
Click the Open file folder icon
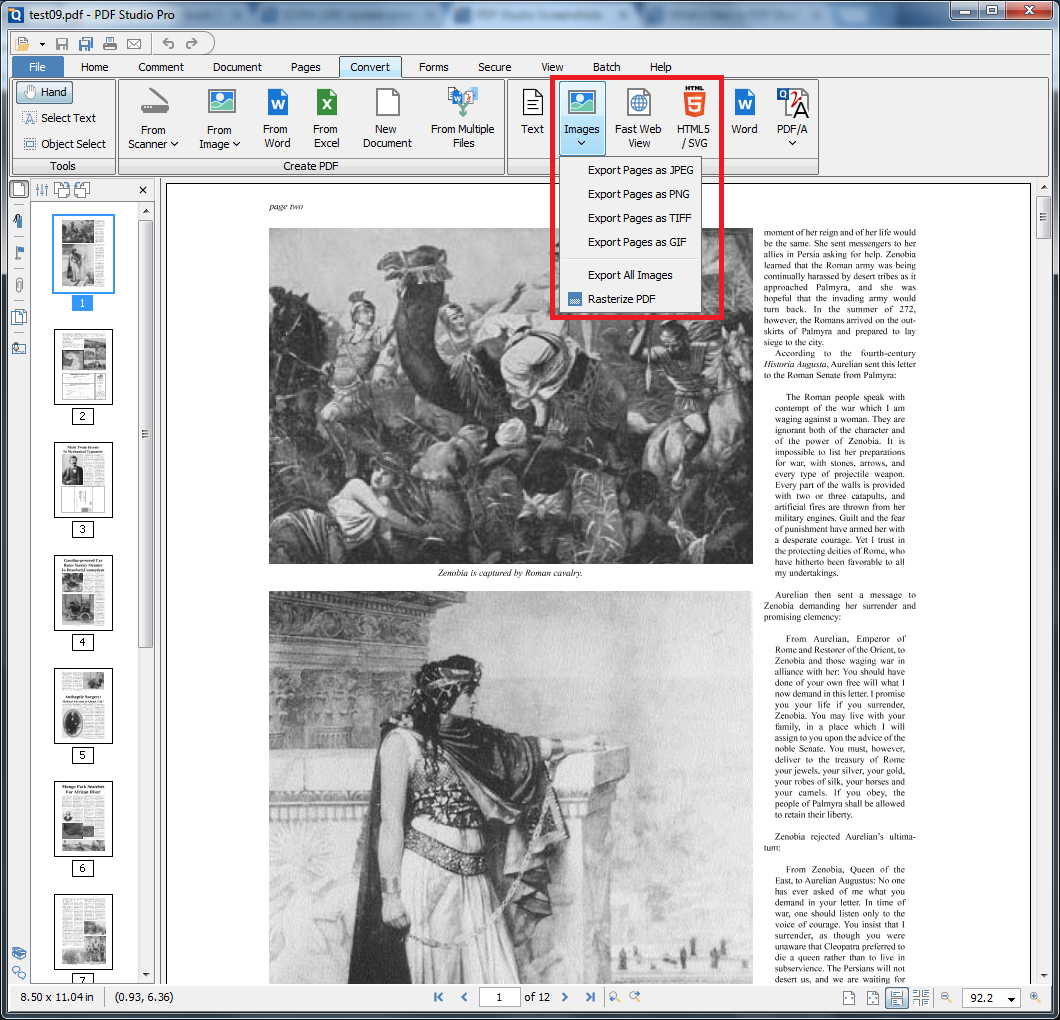pyautogui.click(x=22, y=44)
